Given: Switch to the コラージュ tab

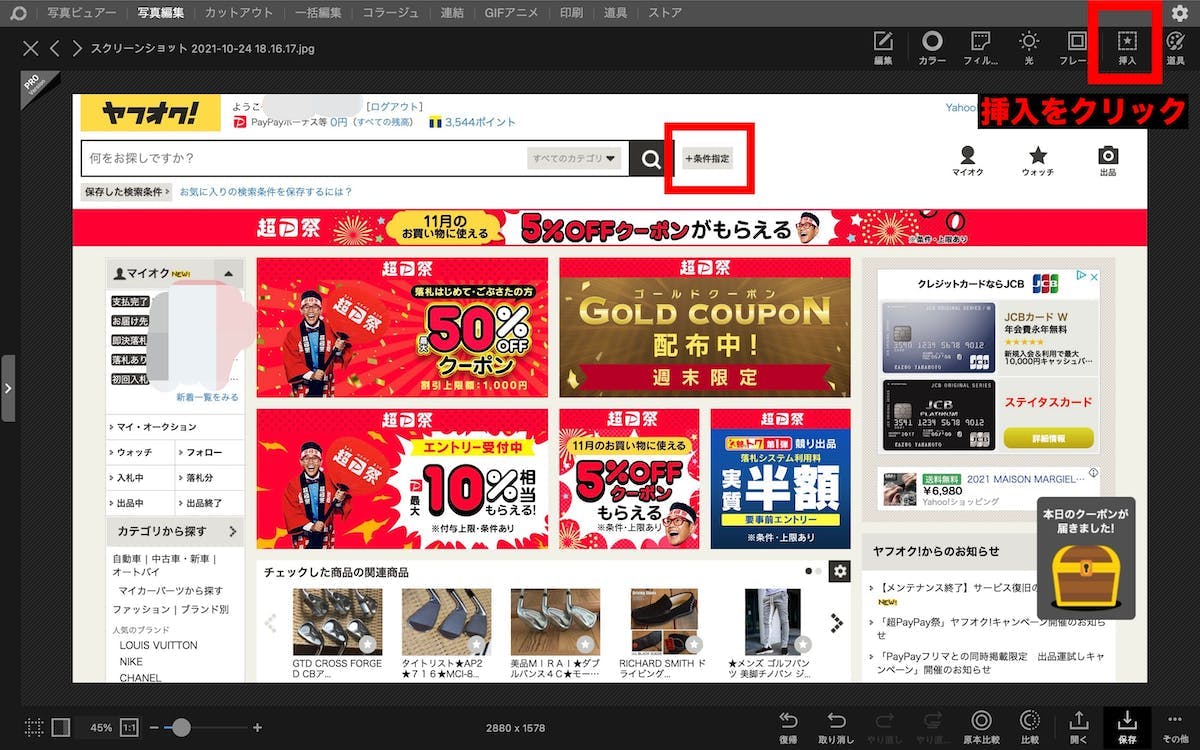Looking at the screenshot, I should coord(391,13).
